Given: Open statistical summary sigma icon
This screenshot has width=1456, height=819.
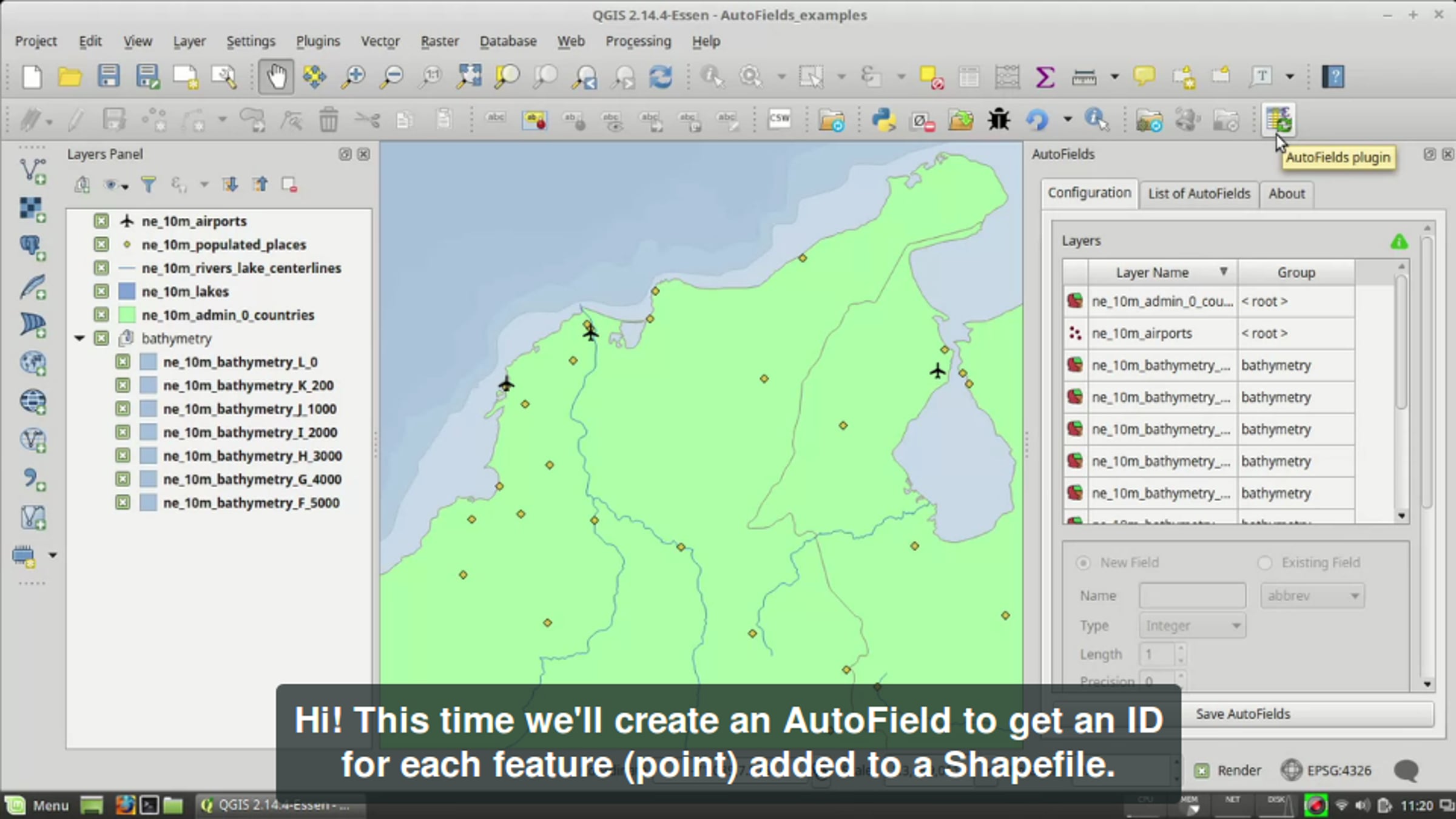Looking at the screenshot, I should coord(1045,77).
